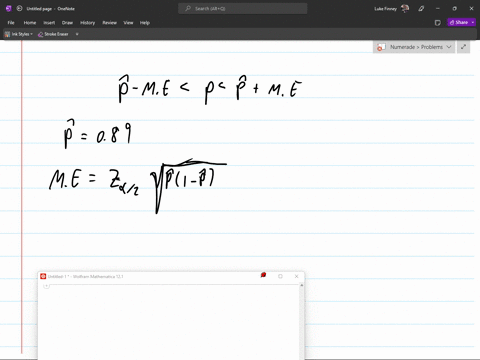Restore down the OneNote window

(454, 9)
